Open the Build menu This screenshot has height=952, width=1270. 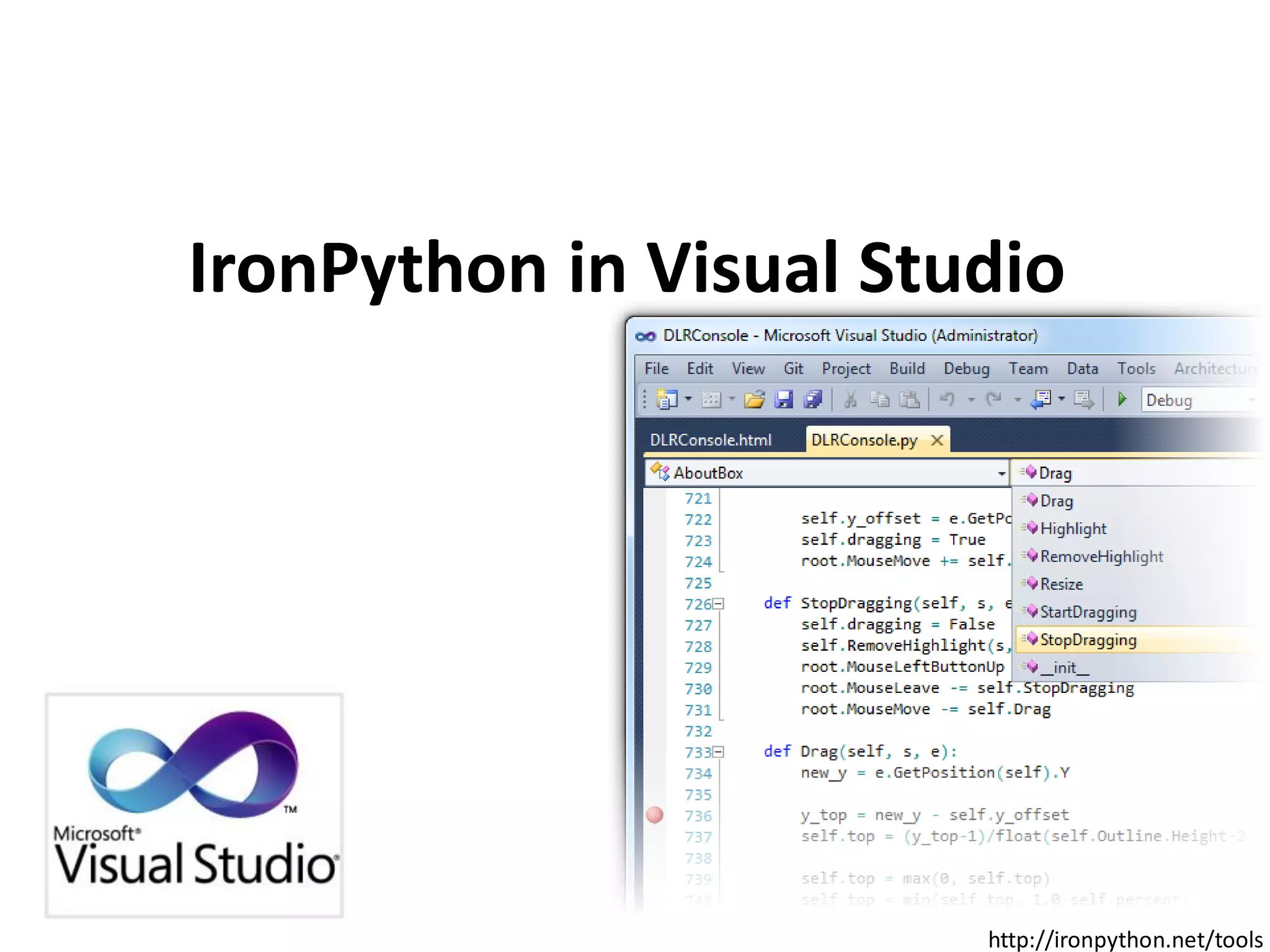(x=907, y=369)
